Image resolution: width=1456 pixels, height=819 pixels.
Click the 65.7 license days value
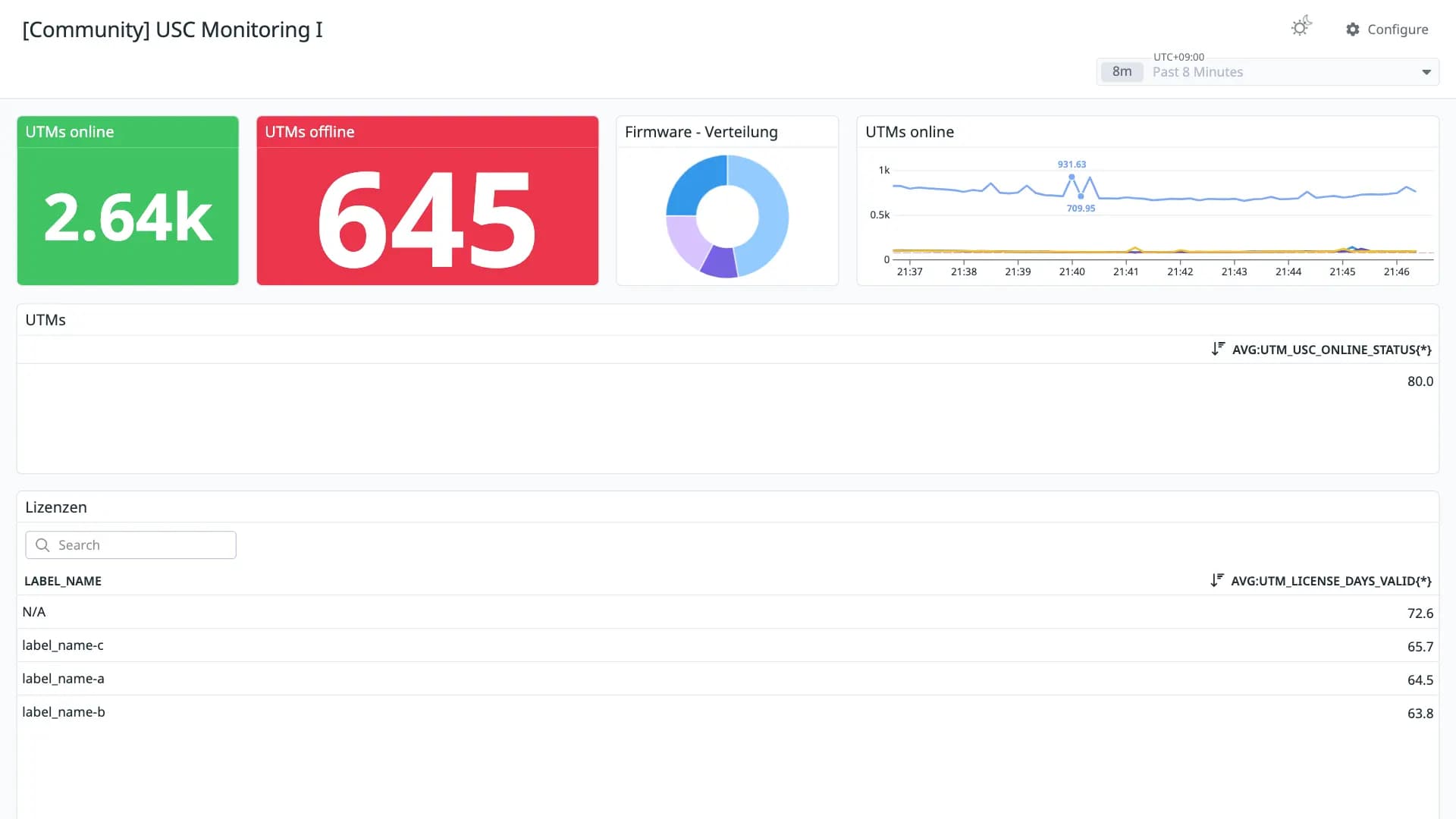pos(1420,647)
